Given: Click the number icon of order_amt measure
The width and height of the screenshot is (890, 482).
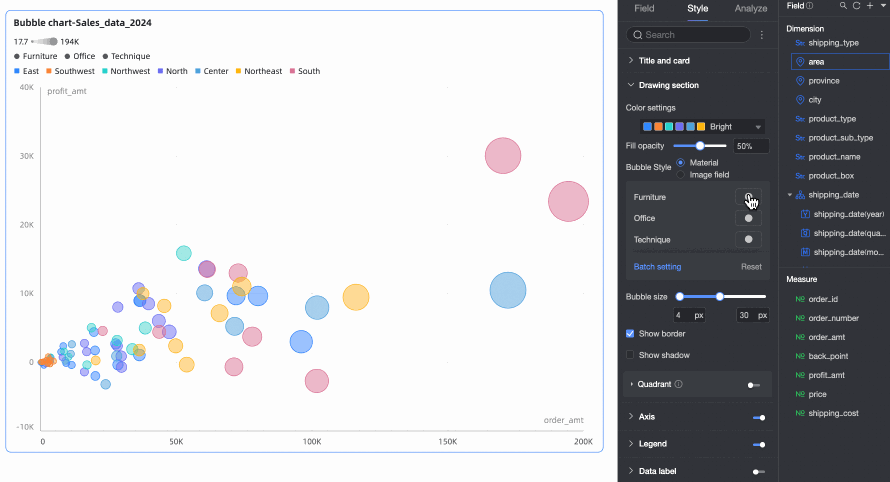Looking at the screenshot, I should click(x=800, y=337).
